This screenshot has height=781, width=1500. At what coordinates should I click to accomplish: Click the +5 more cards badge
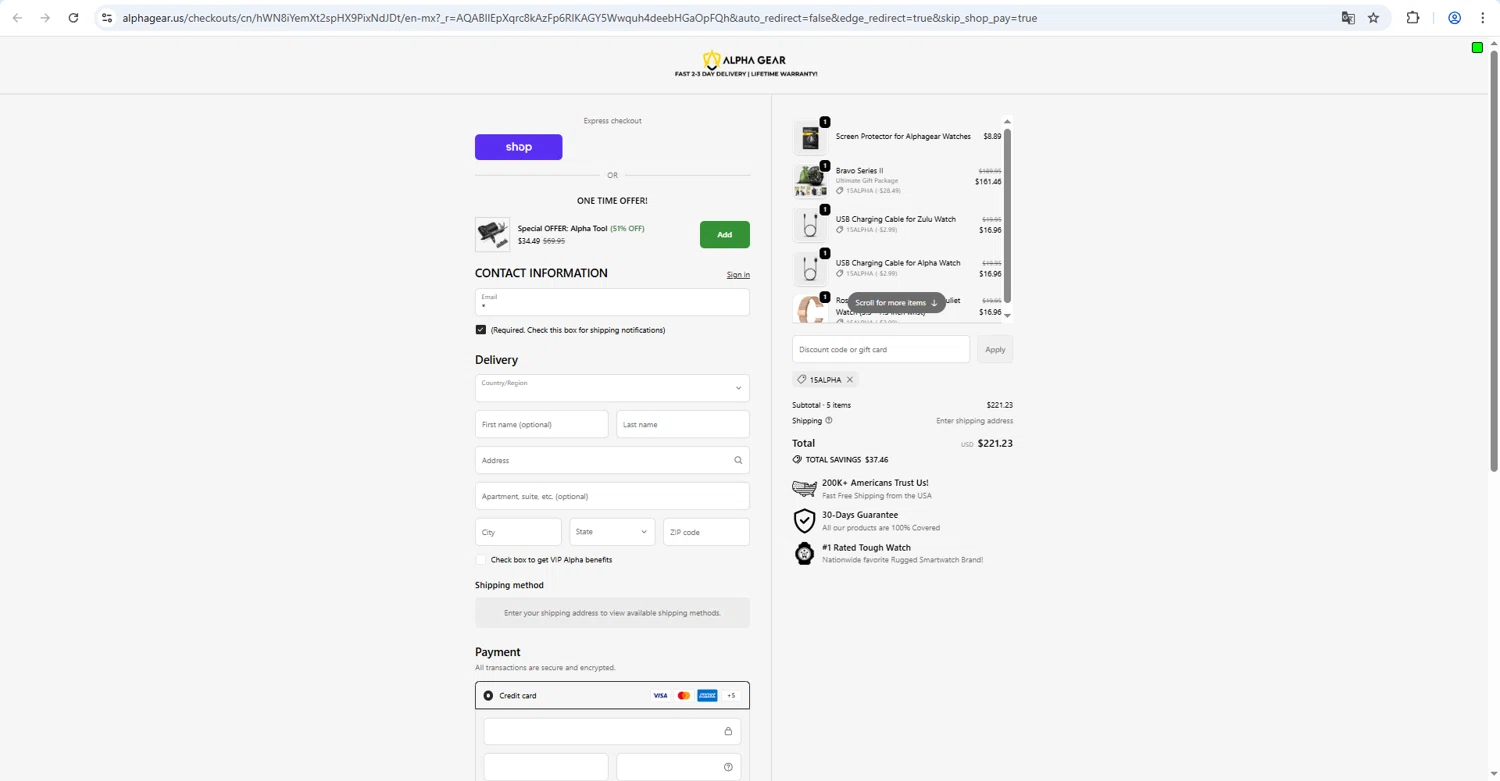click(x=731, y=696)
